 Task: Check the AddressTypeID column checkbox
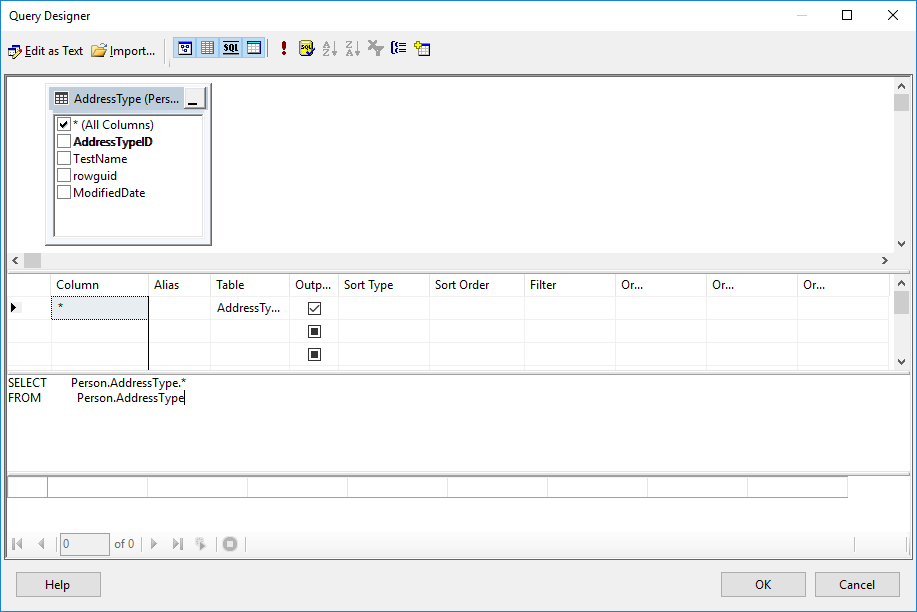[x=64, y=142]
